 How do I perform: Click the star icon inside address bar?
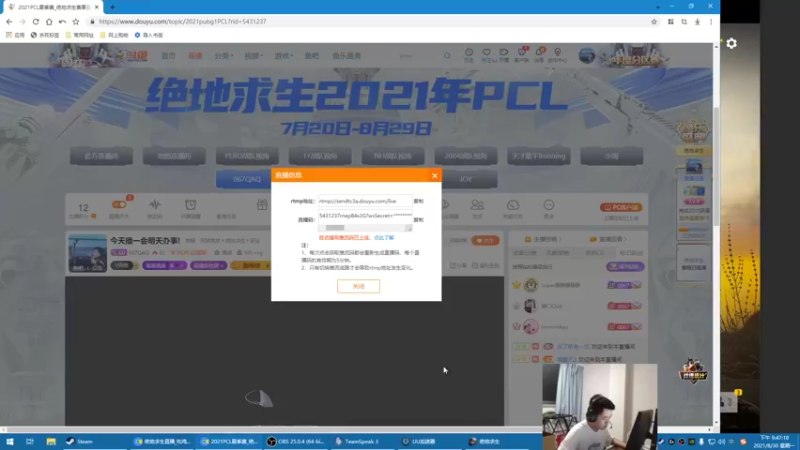654,21
